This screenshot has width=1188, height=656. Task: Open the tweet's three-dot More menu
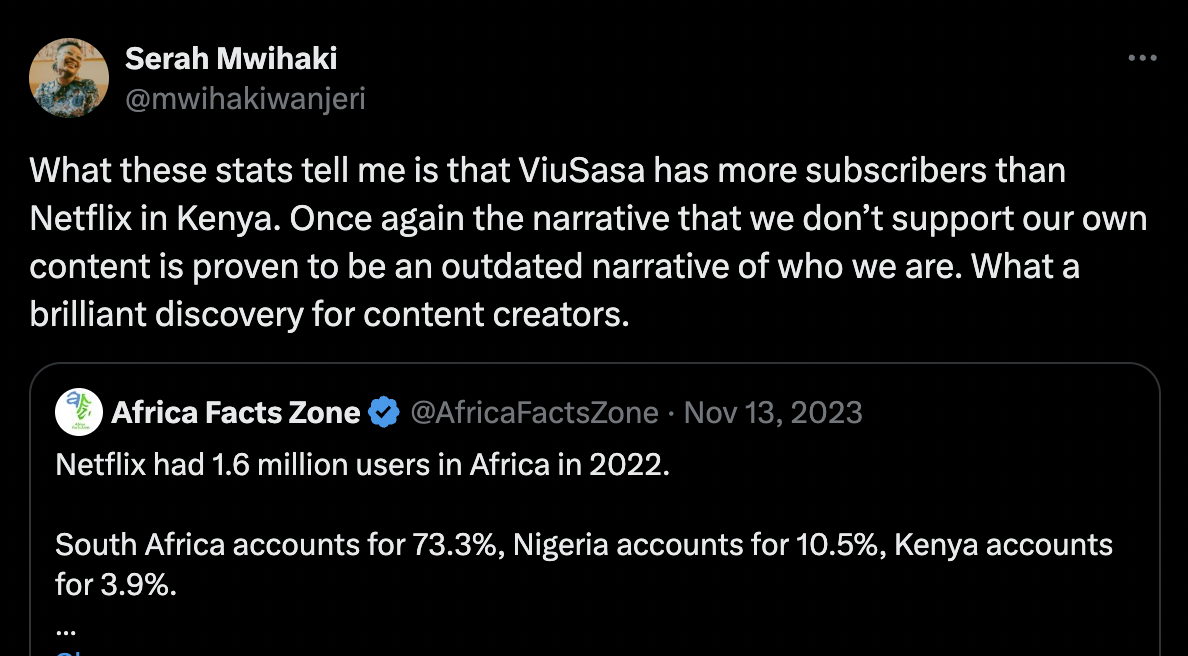pos(1142,59)
